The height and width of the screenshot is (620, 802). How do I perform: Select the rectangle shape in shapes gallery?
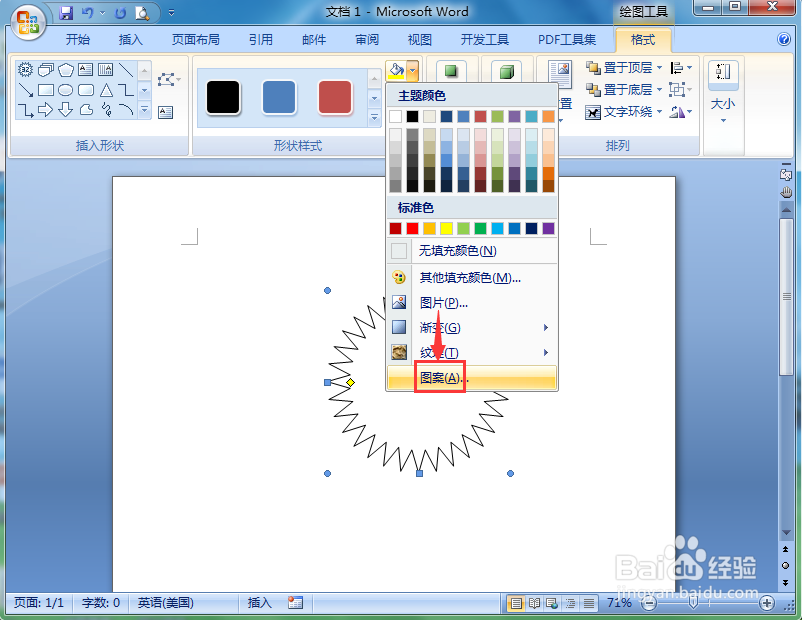click(46, 90)
